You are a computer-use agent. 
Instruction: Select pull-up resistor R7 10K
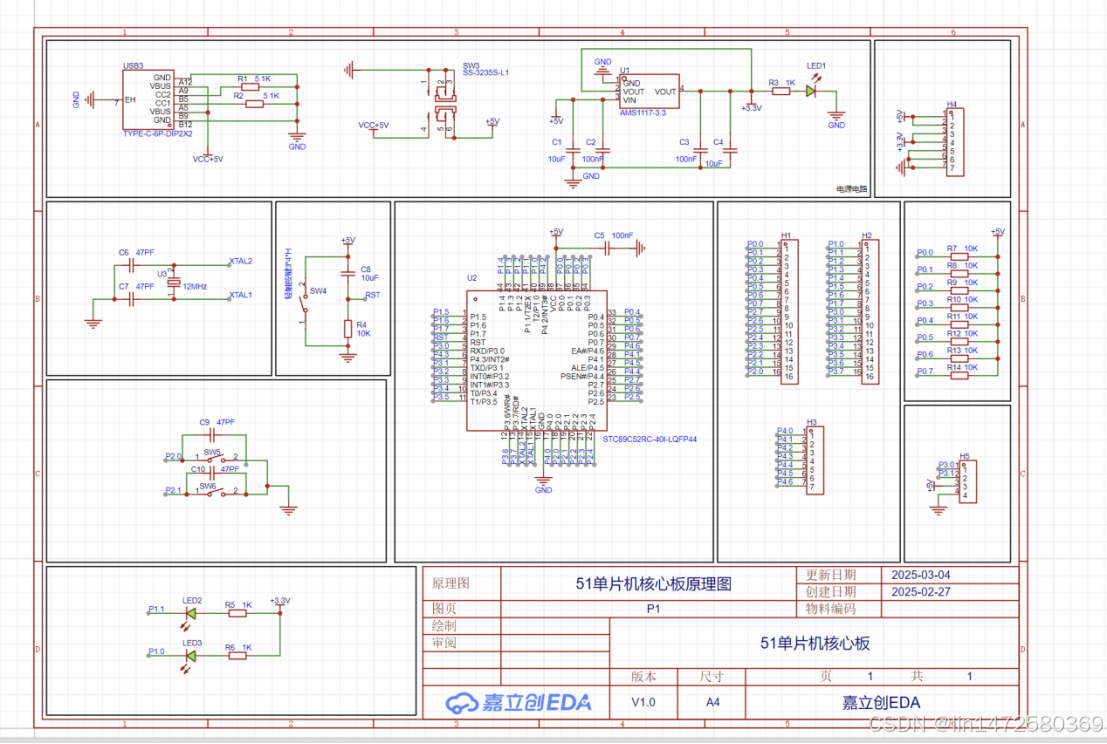959,256
